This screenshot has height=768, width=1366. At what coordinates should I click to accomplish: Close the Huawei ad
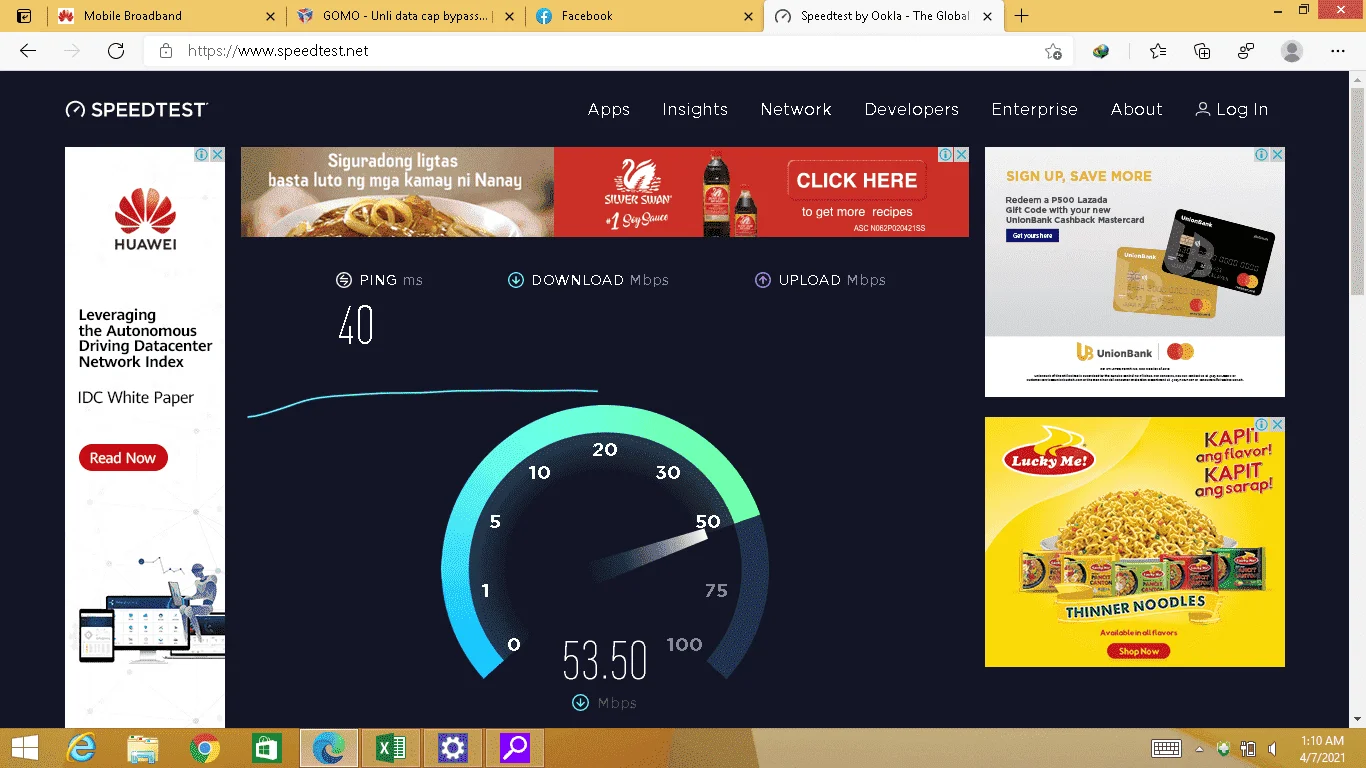(x=217, y=155)
